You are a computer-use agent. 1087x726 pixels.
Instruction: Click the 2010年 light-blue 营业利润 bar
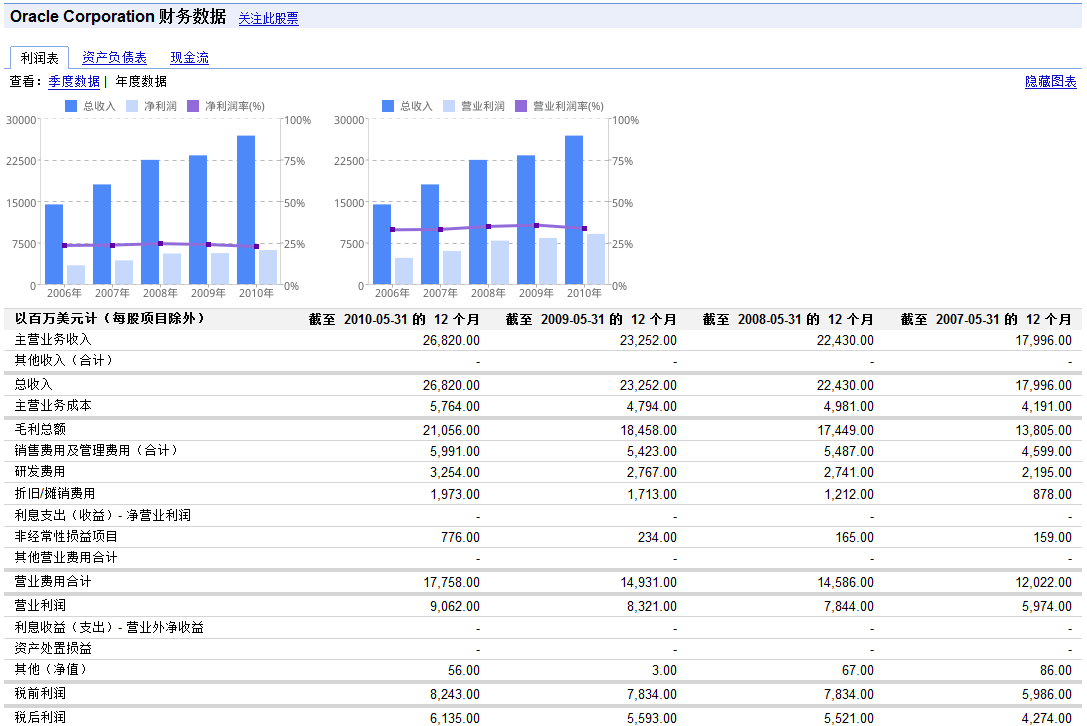click(x=596, y=259)
